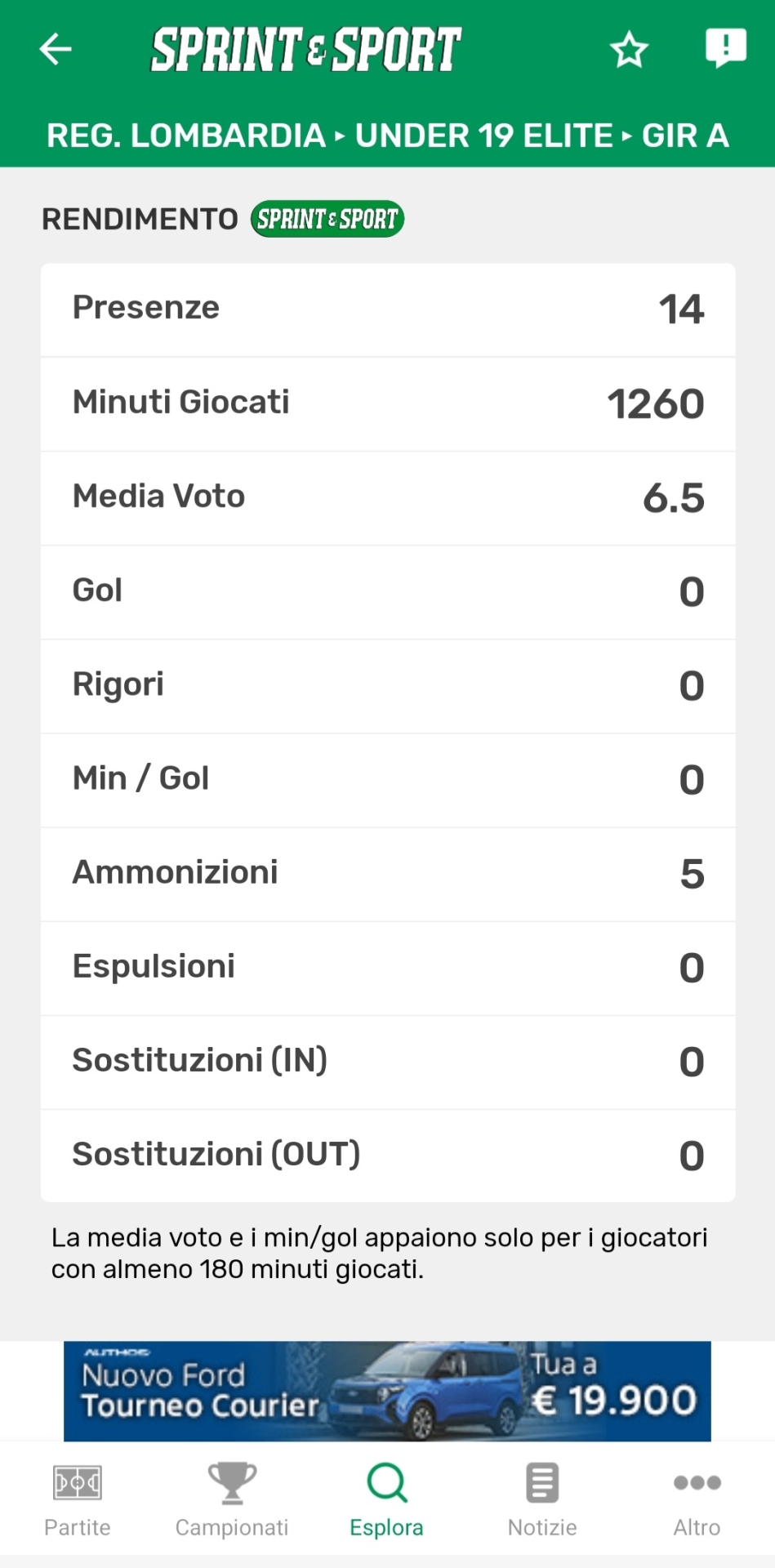Tap the Sprint & Sport header logo
The height and width of the screenshot is (1568, 775).
coord(306,49)
